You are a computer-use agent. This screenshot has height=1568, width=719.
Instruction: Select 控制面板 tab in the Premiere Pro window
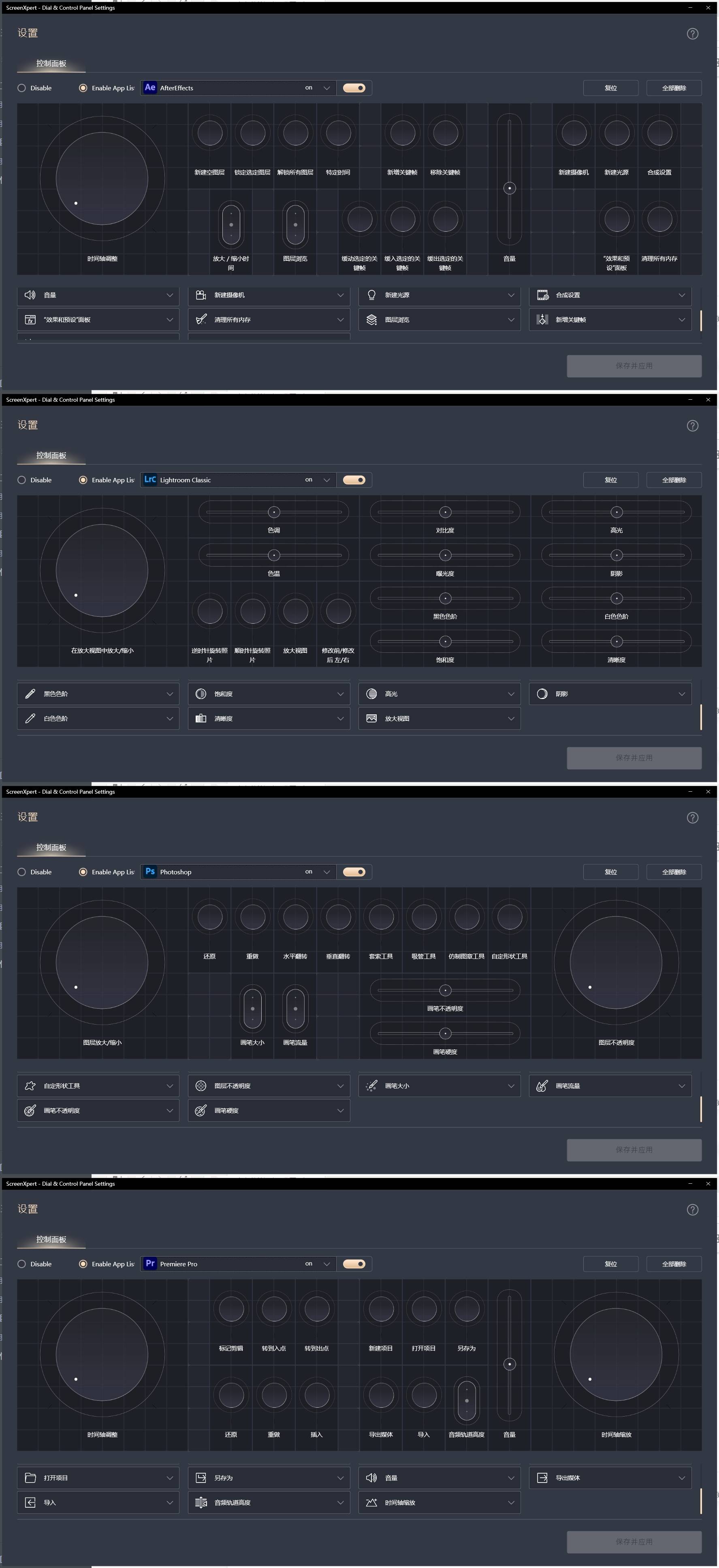tap(51, 1240)
